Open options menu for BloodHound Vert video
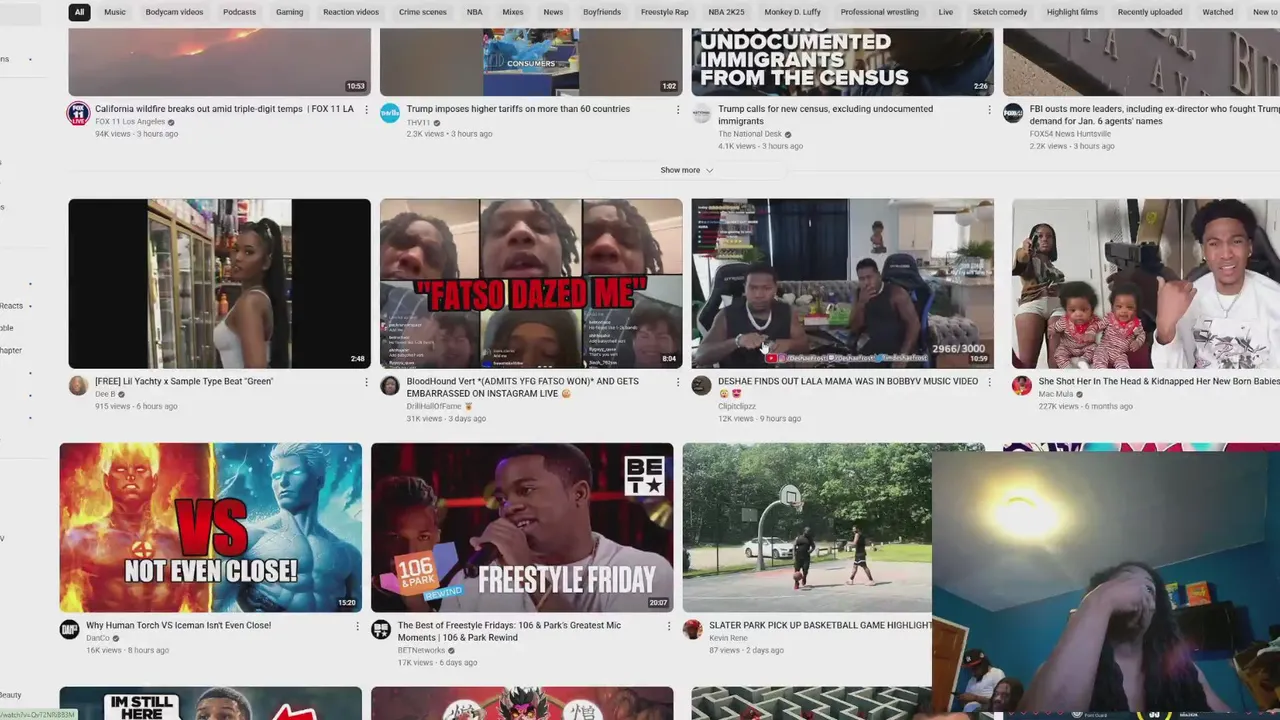The width and height of the screenshot is (1280, 720). tap(678, 382)
